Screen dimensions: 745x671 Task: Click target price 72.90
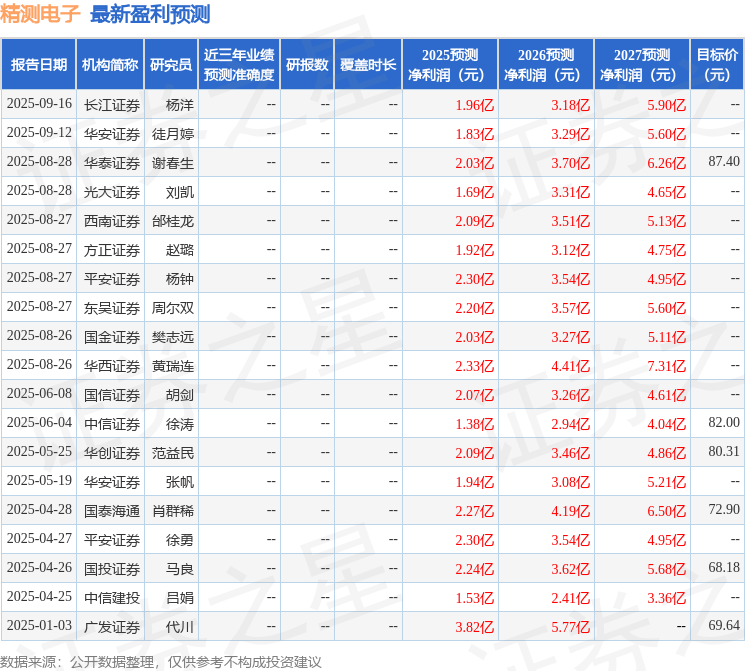click(724, 509)
